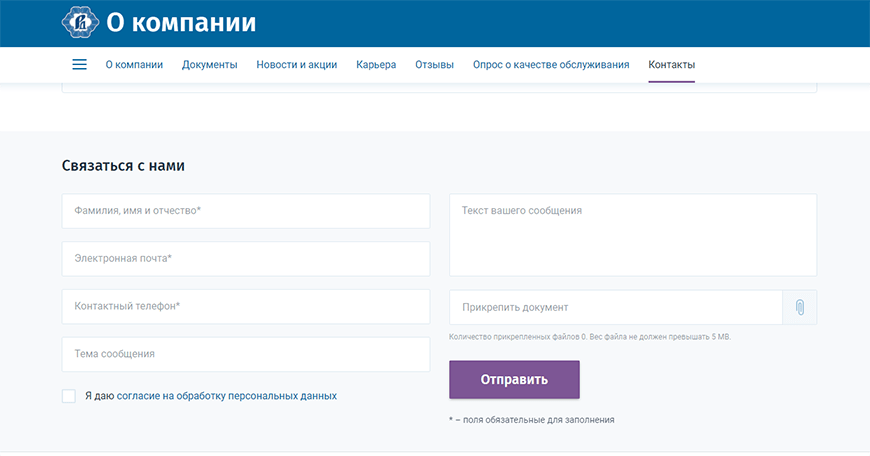Select the 'Контактный телефон' input field
The height and width of the screenshot is (456, 870).
[246, 307]
